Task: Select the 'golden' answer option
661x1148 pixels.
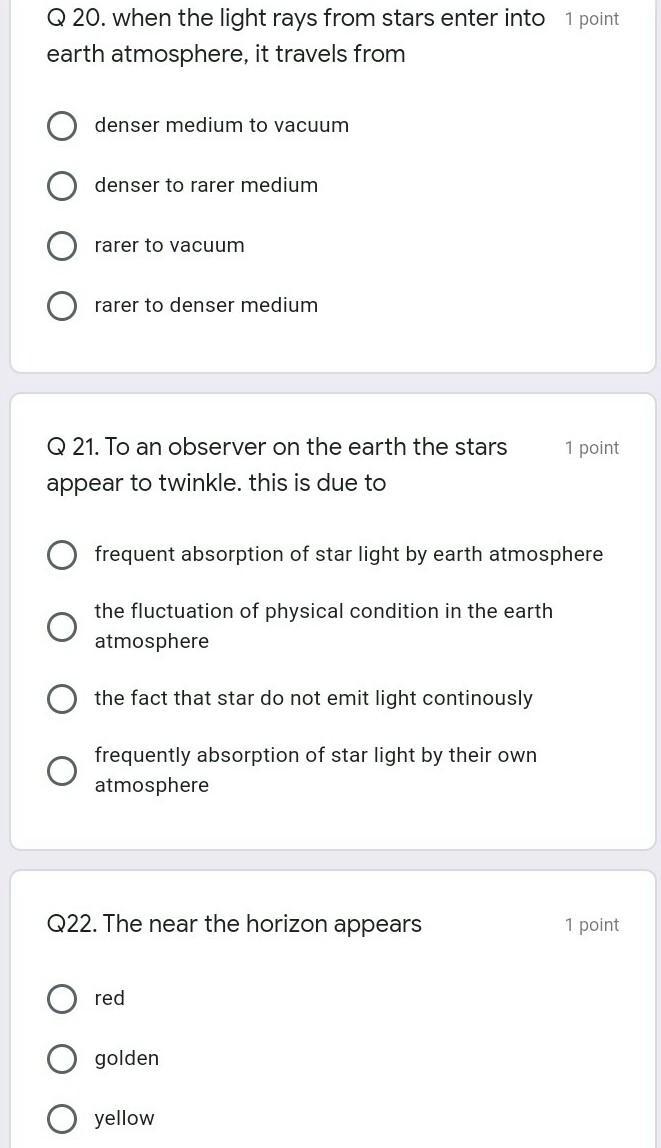Action: pyautogui.click(x=62, y=1059)
